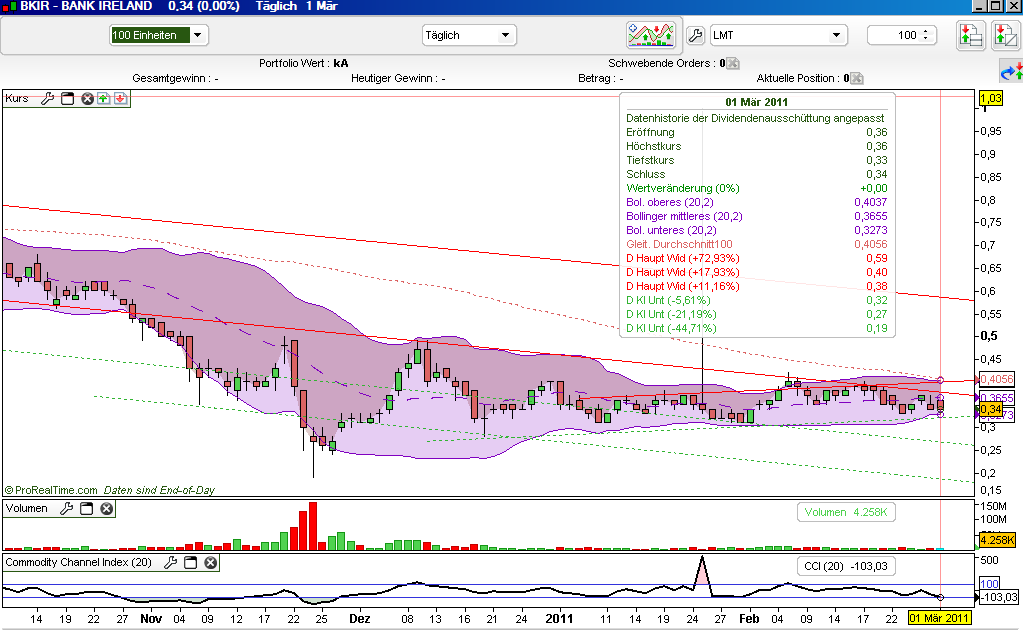Viewport: 1023px width, 630px height.
Task: Click the blue 100 CCI level label
Action: tap(989, 584)
